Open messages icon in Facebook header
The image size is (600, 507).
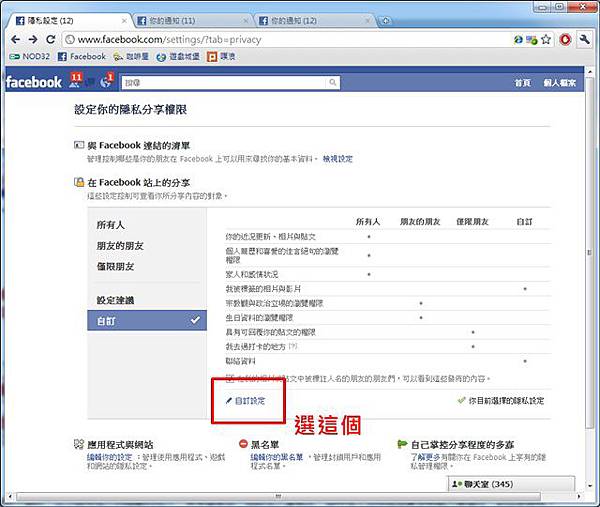point(90,82)
